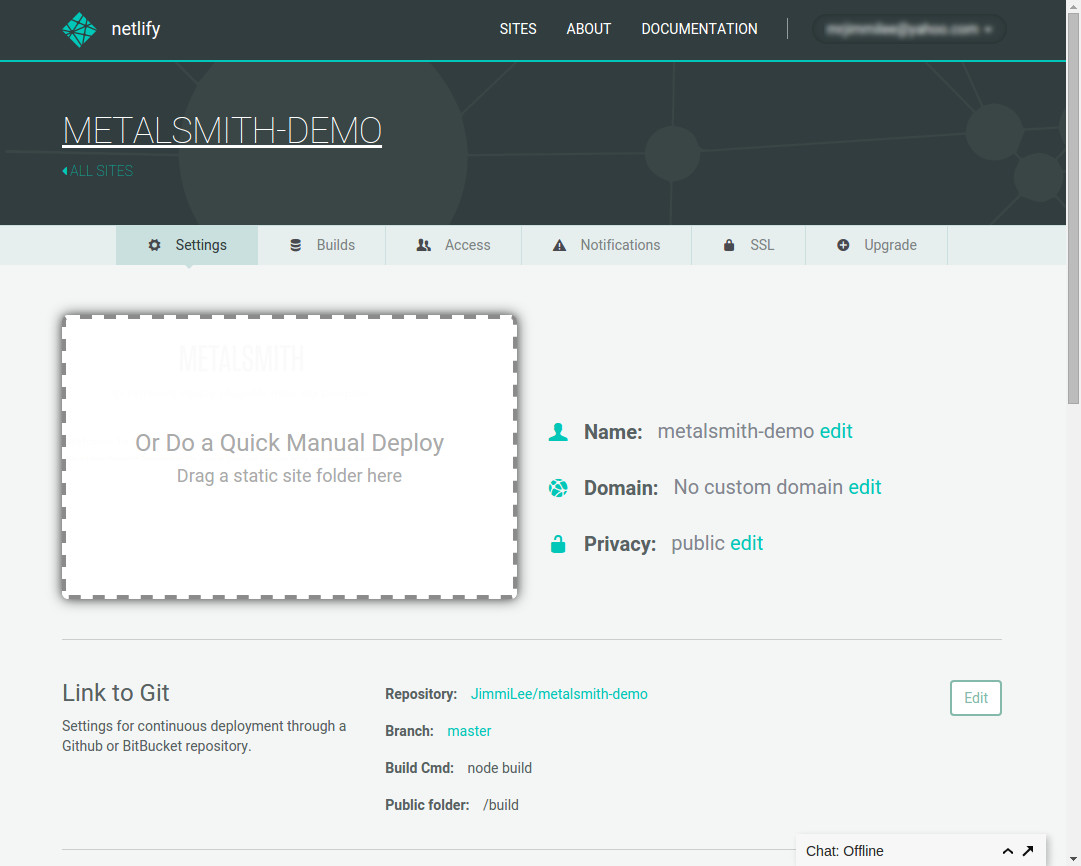The height and width of the screenshot is (866, 1081).
Task: Go back via All Sites link
Action: pyautogui.click(x=98, y=171)
